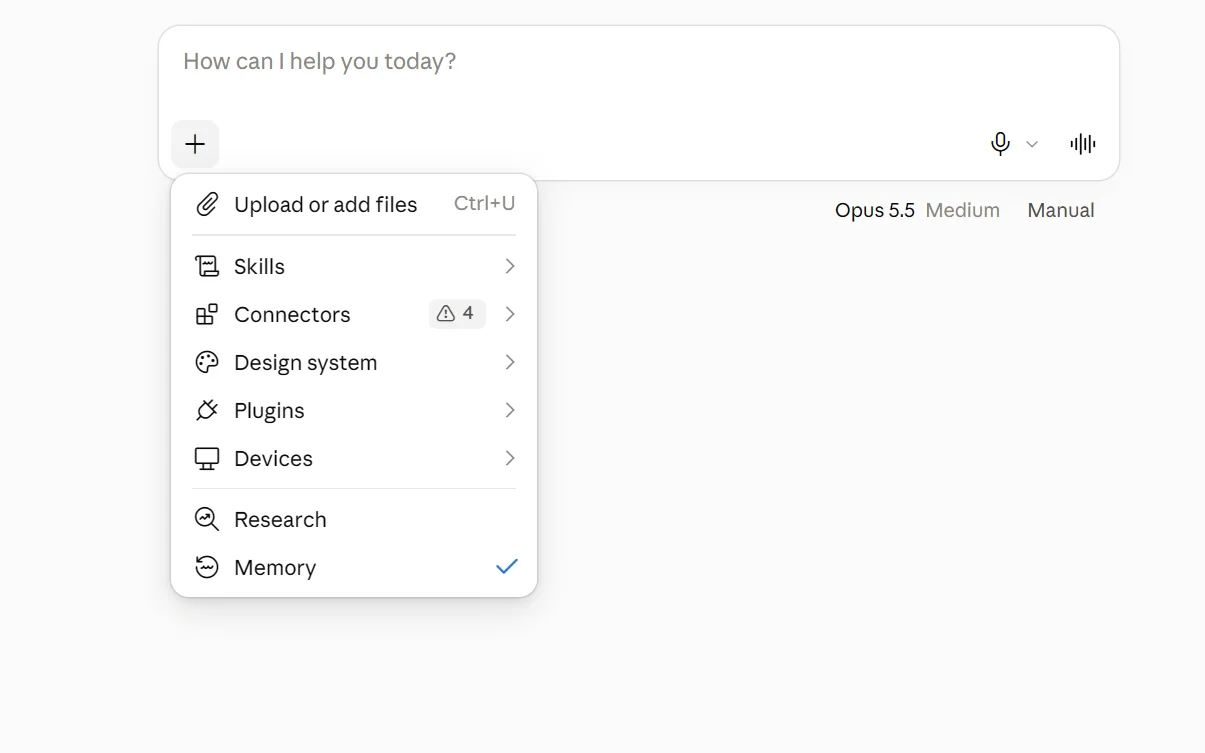
Task: Click the plus button in the prompt box
Action: (x=195, y=144)
